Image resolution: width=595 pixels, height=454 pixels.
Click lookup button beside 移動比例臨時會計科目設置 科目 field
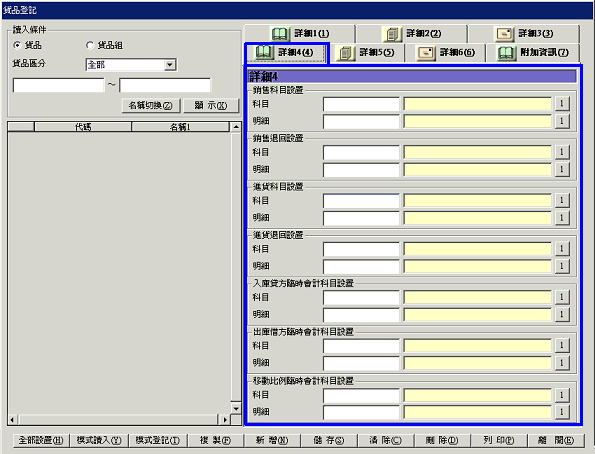click(x=562, y=395)
